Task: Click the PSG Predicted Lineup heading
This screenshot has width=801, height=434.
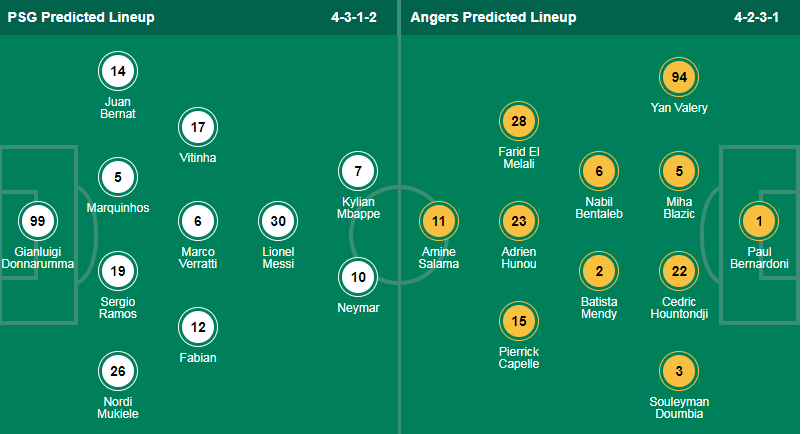Action: (81, 17)
